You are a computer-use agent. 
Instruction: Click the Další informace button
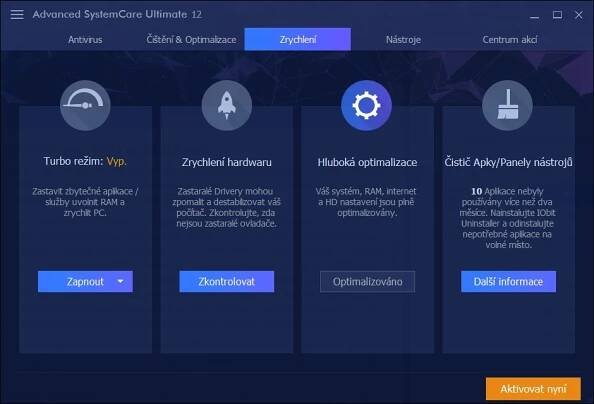tap(508, 282)
